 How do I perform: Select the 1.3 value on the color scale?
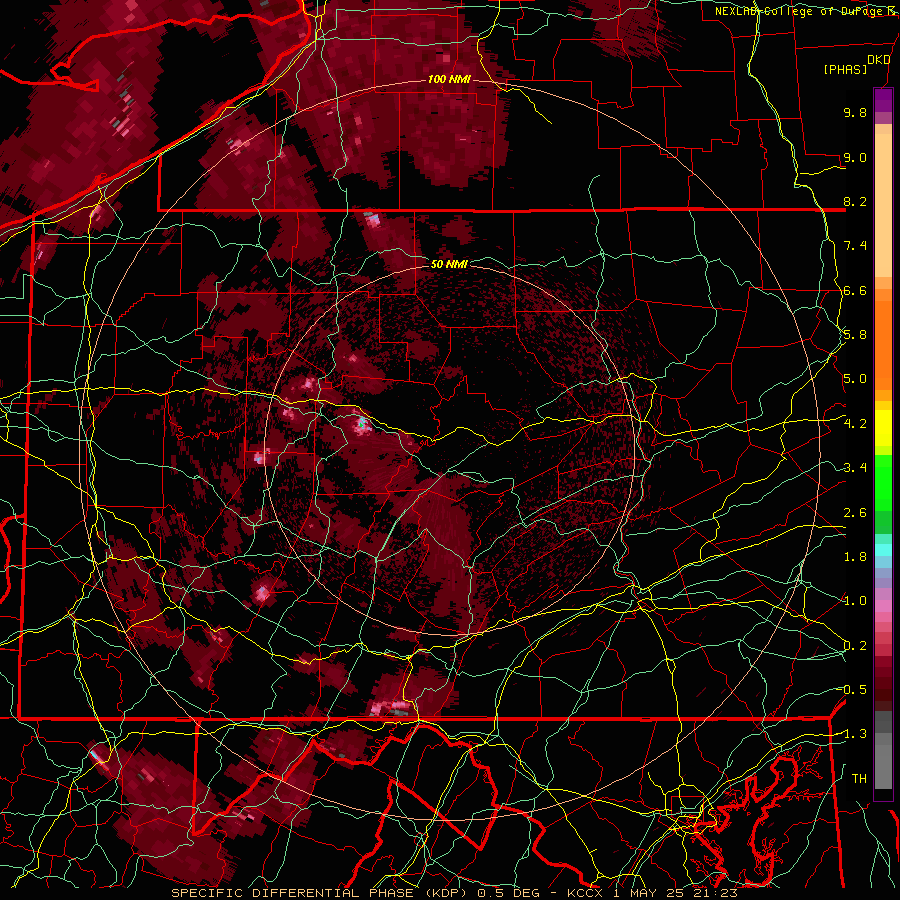click(x=855, y=734)
